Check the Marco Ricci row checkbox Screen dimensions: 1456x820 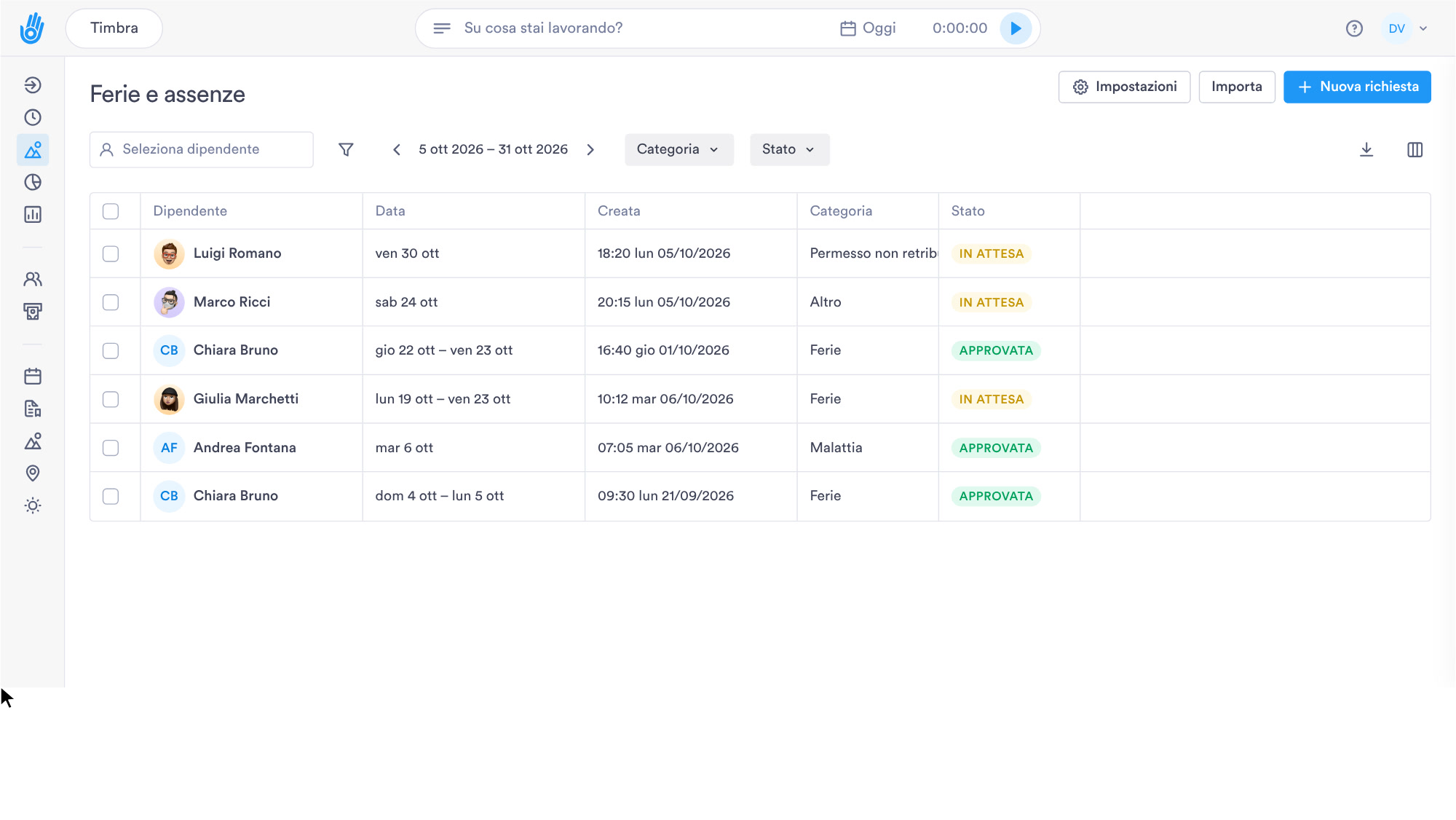click(111, 302)
